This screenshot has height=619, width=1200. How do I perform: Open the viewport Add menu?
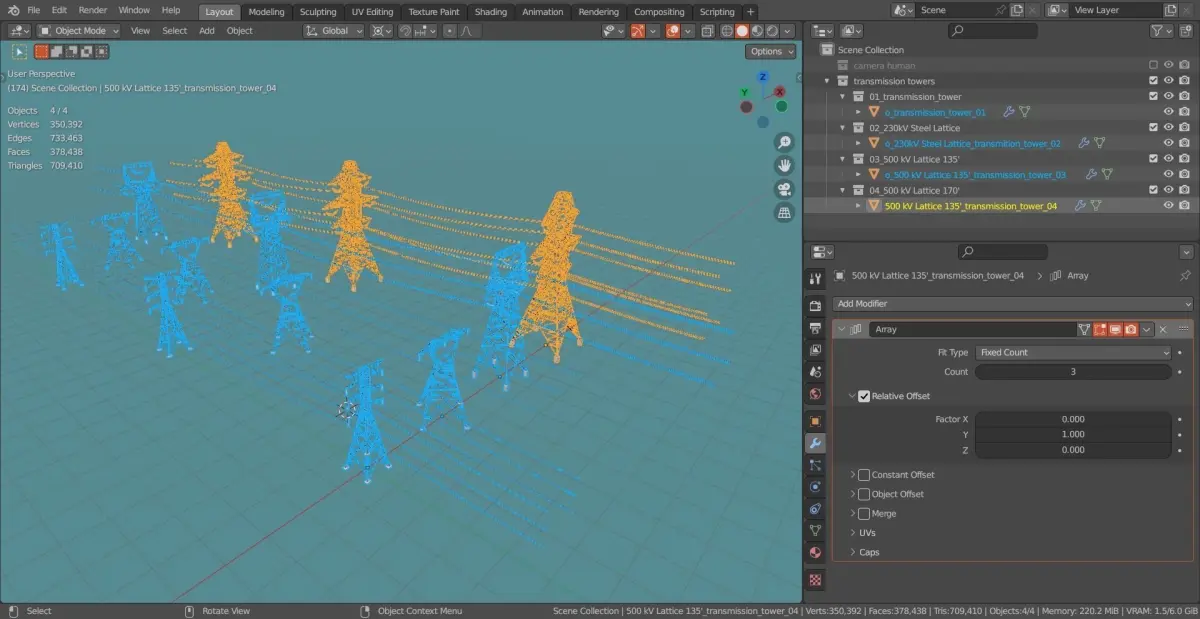[207, 31]
